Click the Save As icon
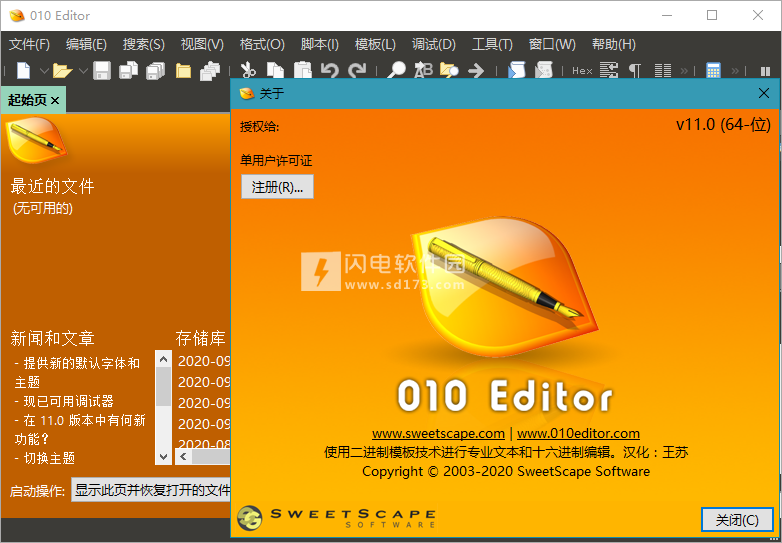Image resolution: width=782 pixels, height=543 pixels. coord(129,71)
